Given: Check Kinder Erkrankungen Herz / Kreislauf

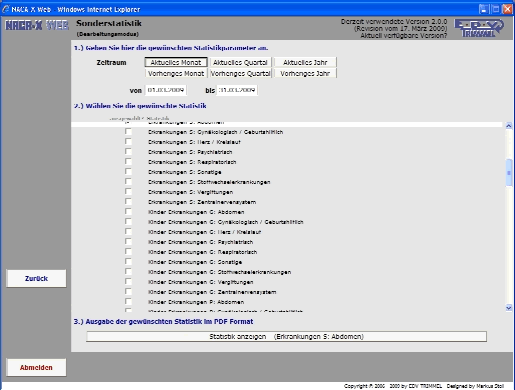Looking at the screenshot, I should [128, 232].
